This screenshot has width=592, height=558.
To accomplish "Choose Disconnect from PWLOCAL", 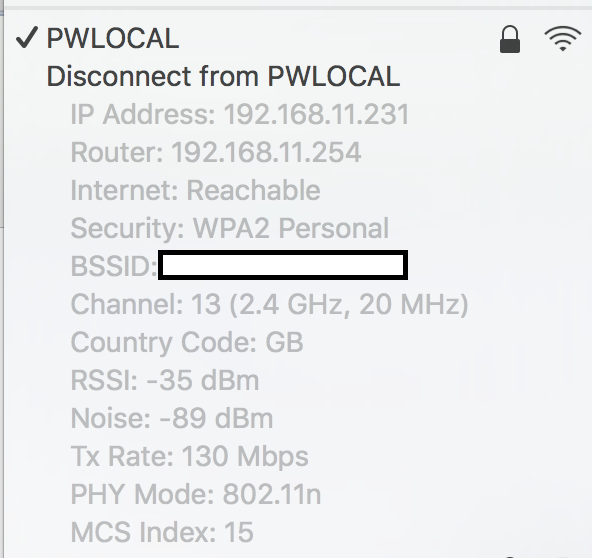I will 223,76.
